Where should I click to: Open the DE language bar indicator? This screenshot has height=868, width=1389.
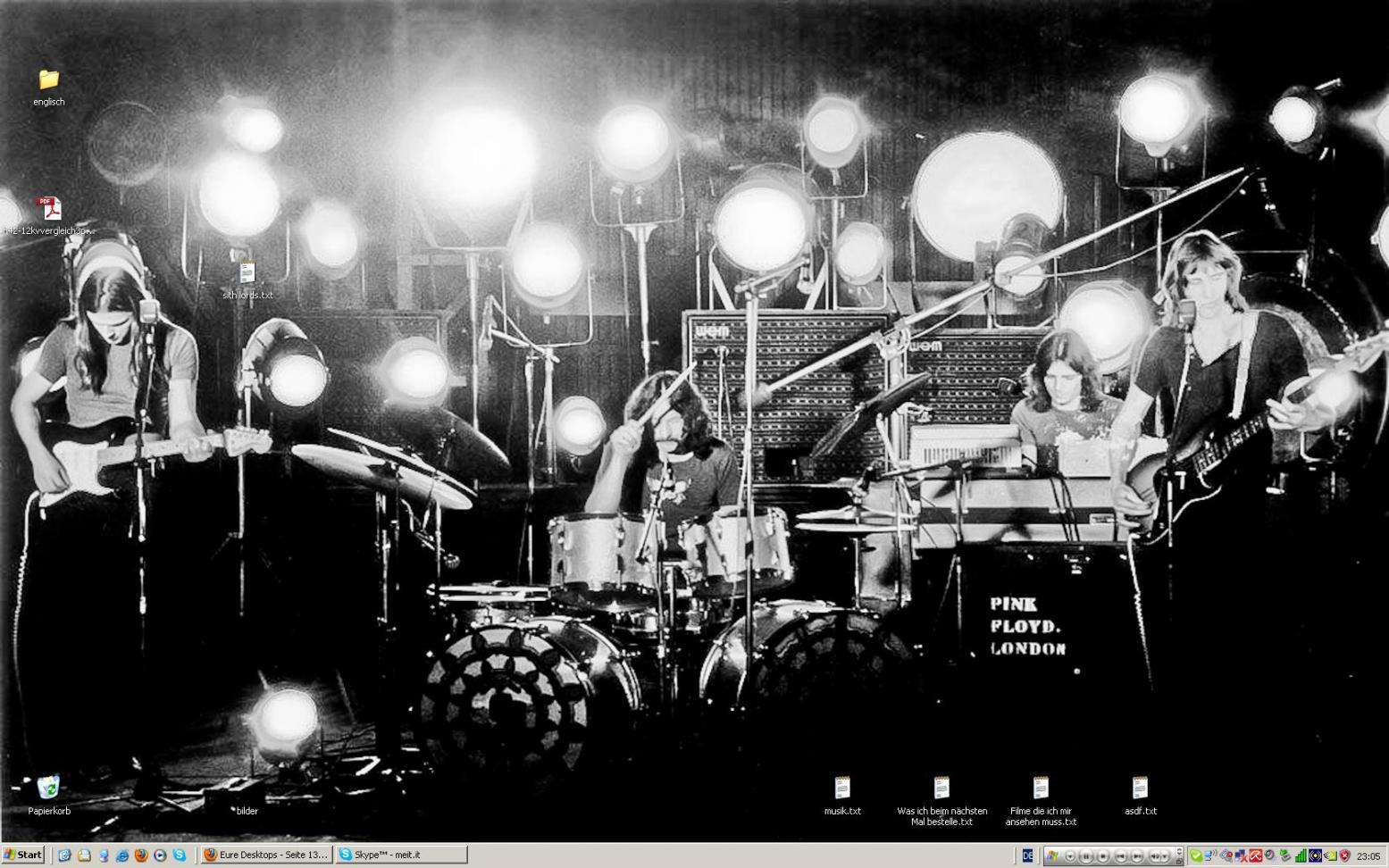coord(1027,855)
